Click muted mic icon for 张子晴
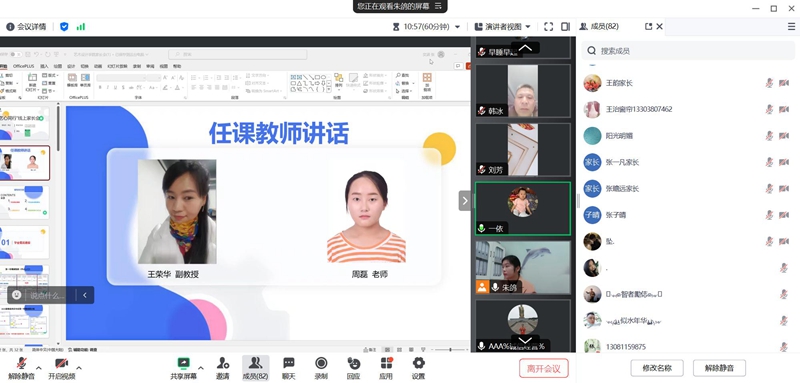 coord(769,215)
